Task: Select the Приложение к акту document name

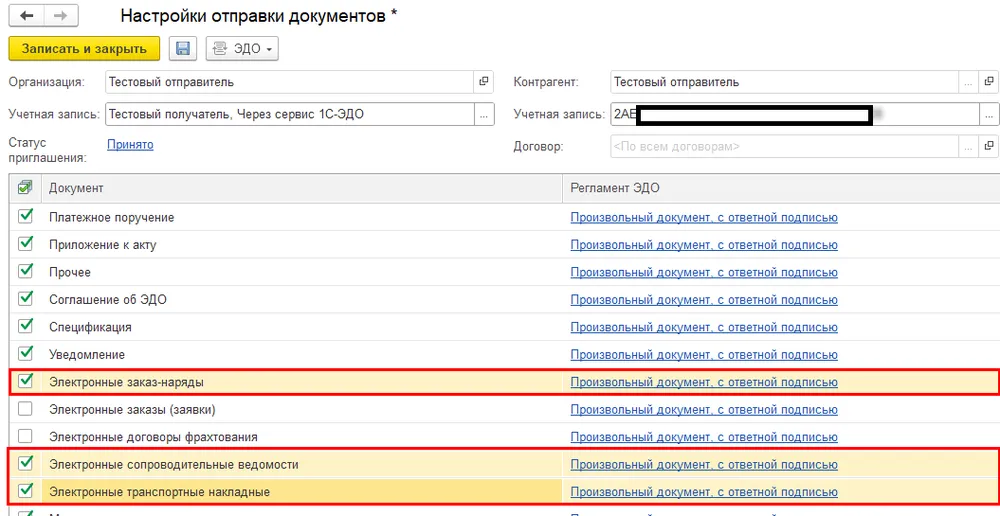Action: (103, 245)
